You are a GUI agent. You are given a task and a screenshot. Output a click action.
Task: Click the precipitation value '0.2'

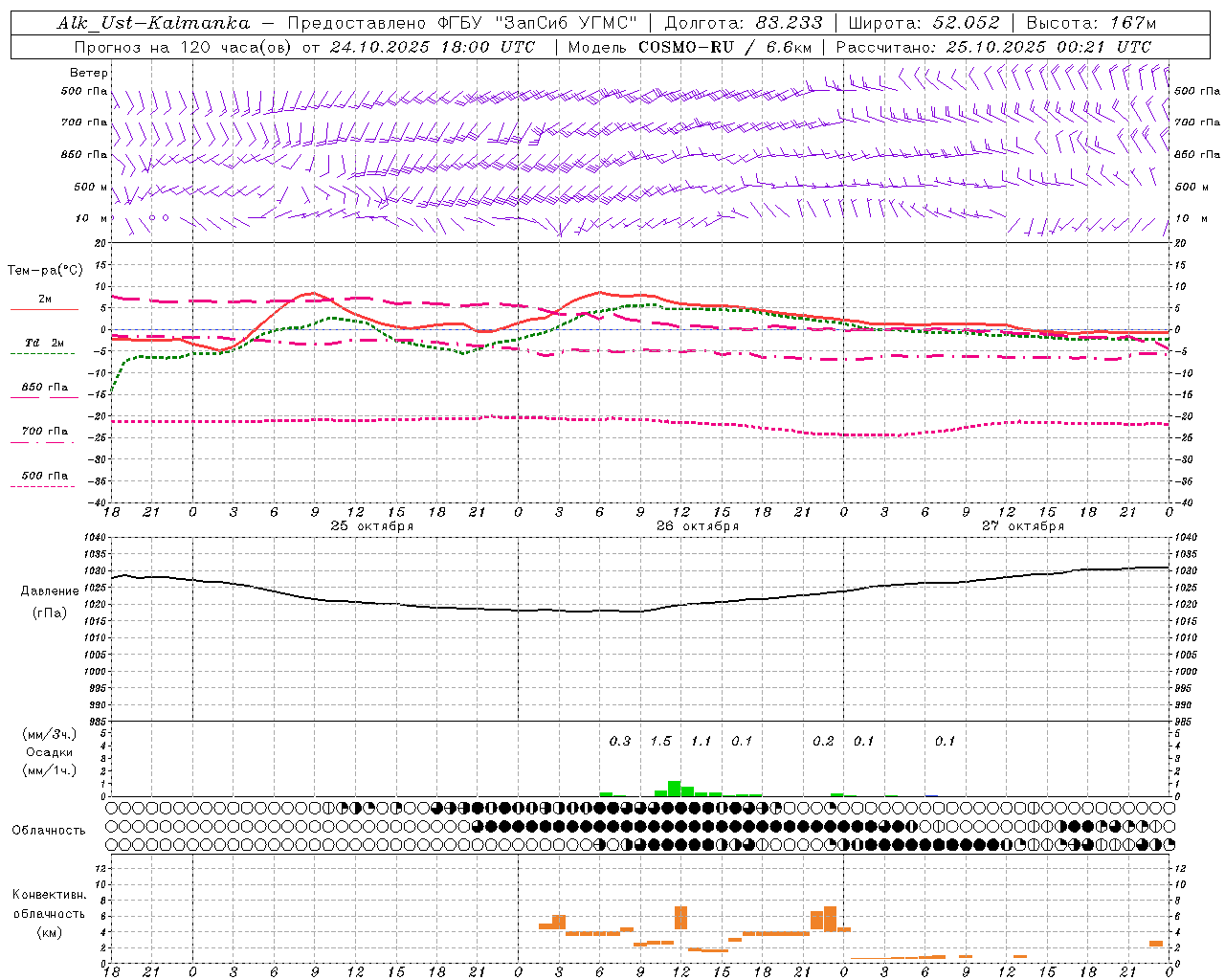[x=823, y=741]
